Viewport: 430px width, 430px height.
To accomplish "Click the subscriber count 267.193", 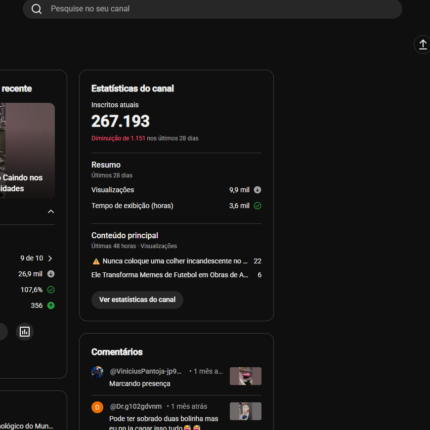I will [x=121, y=121].
